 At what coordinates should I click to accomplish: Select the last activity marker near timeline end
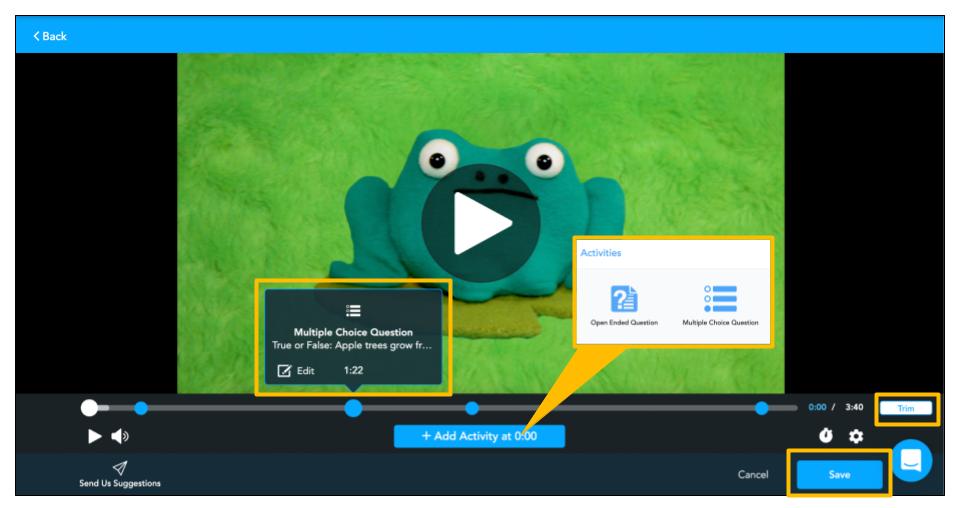tap(762, 408)
